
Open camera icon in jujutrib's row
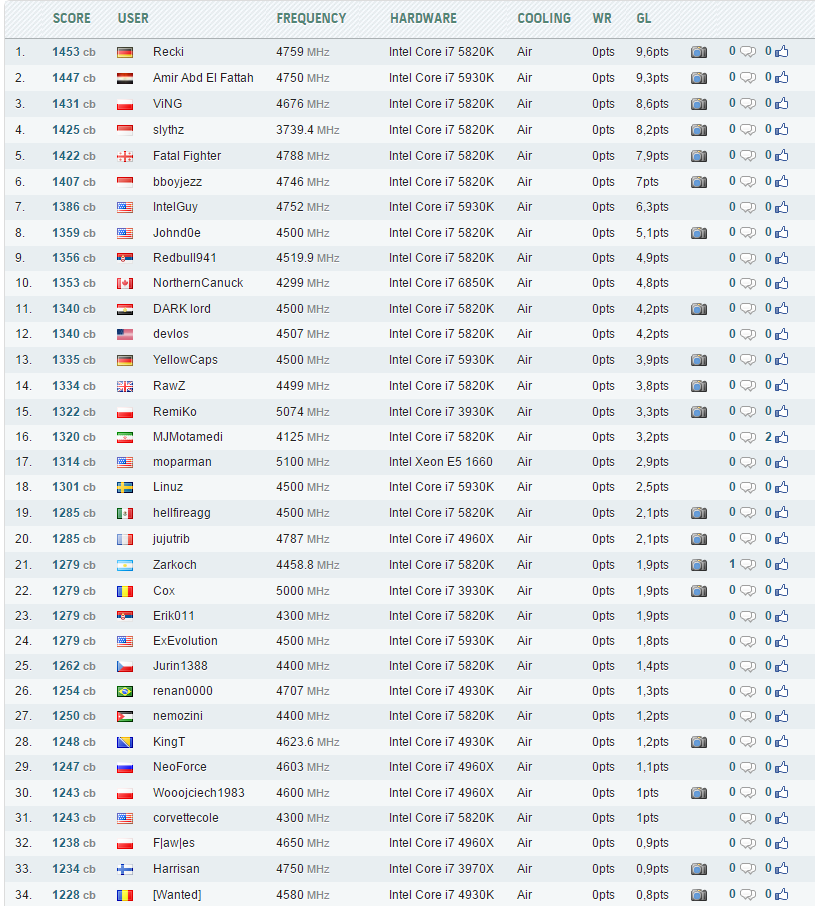pos(699,539)
